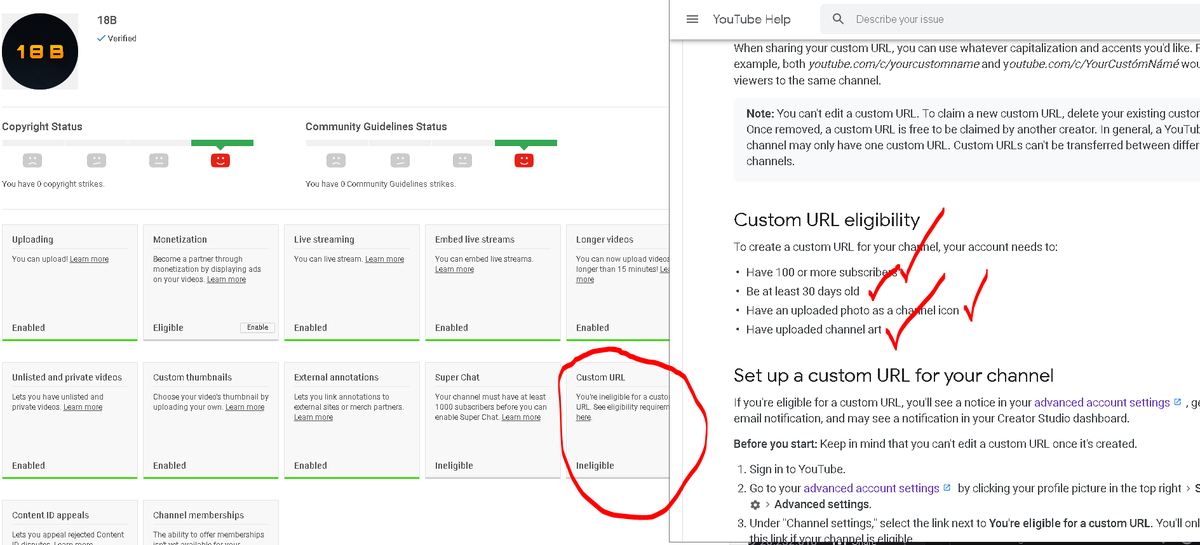Click the 'Channel memberships' card title

(198, 516)
